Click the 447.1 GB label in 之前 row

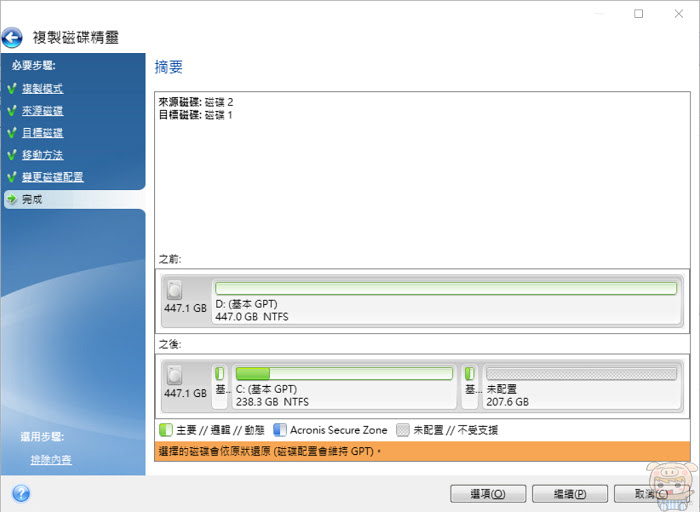[x=185, y=308]
